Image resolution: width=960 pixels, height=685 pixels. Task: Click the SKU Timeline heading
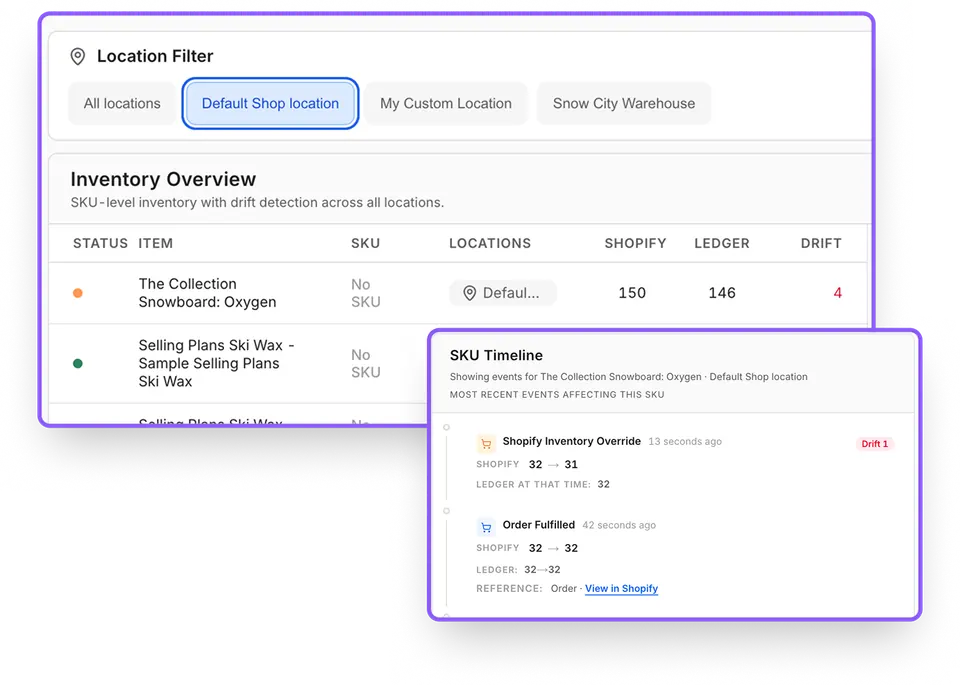pos(496,356)
